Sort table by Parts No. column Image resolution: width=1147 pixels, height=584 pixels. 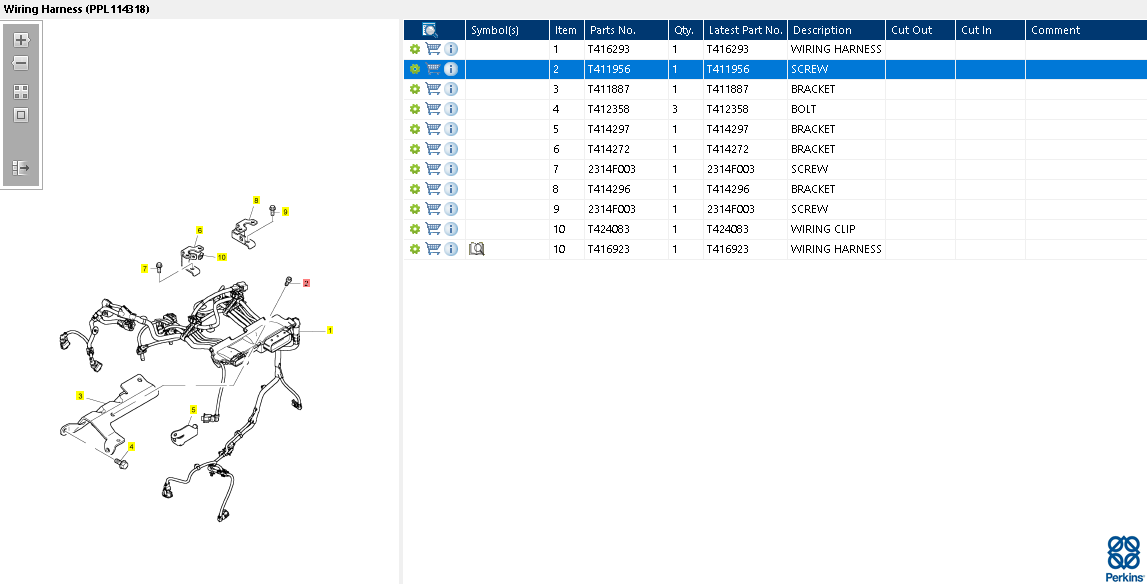(x=625, y=30)
